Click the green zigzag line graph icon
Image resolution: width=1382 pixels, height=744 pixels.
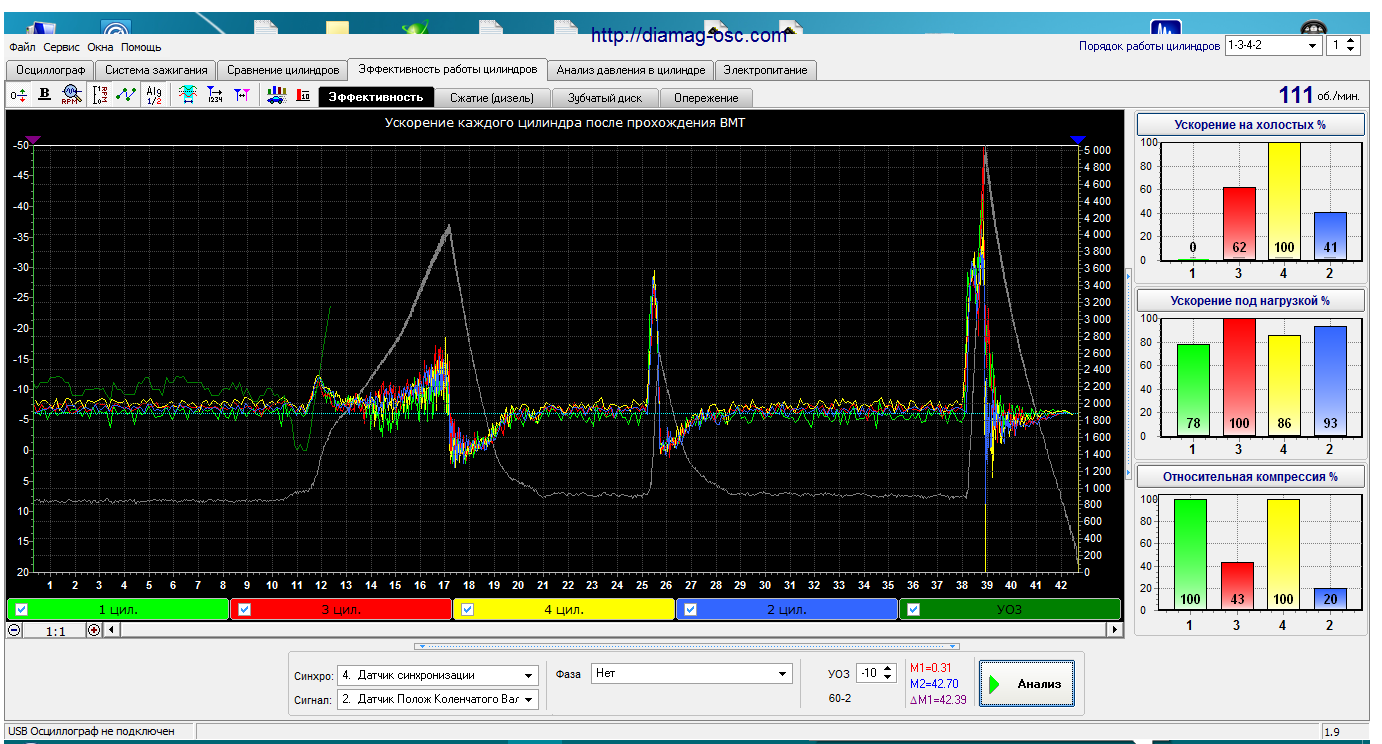(x=126, y=95)
